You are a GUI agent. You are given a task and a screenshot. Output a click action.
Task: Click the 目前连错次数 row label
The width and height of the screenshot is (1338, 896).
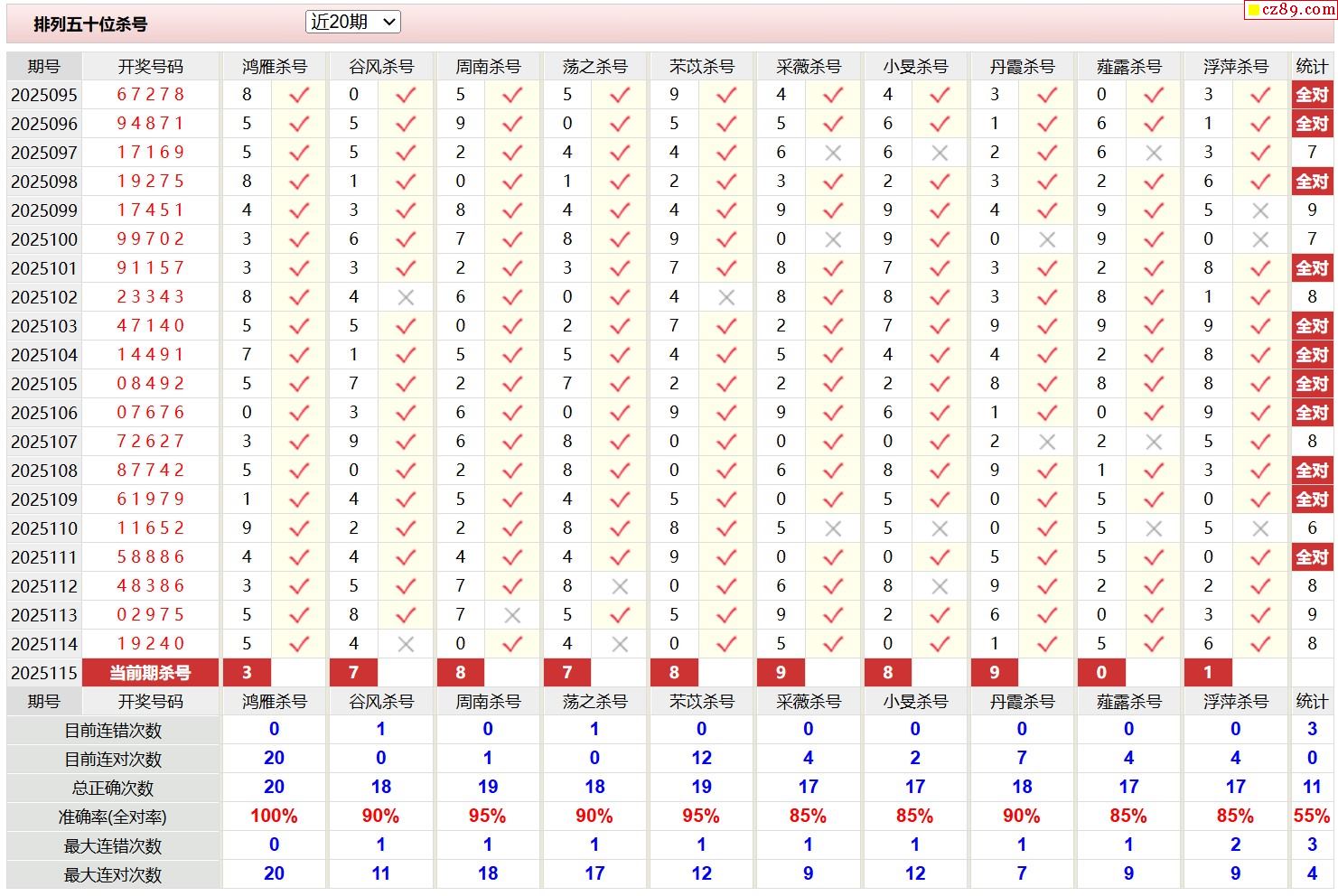113,731
